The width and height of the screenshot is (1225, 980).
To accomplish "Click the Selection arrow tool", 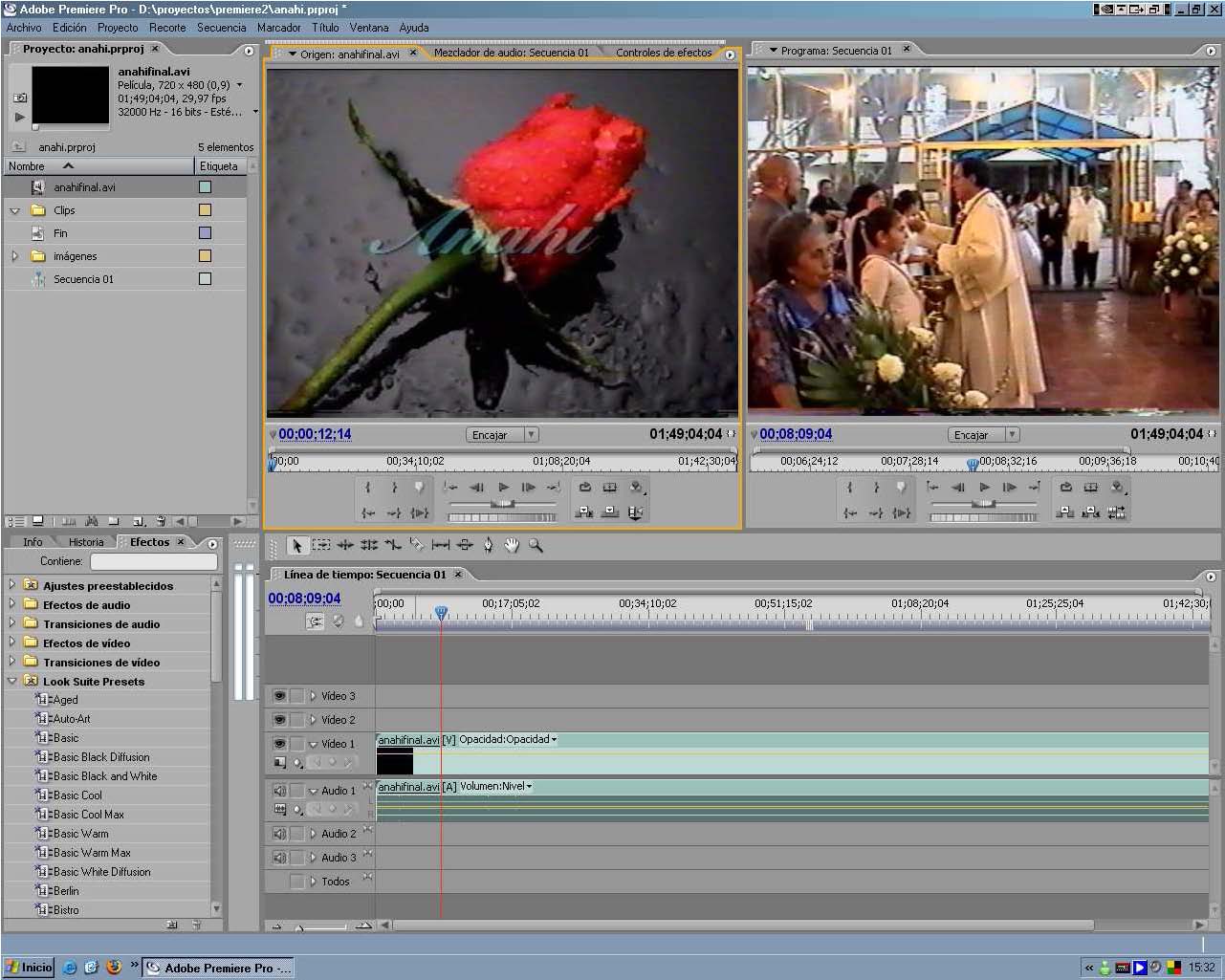I will tap(297, 545).
